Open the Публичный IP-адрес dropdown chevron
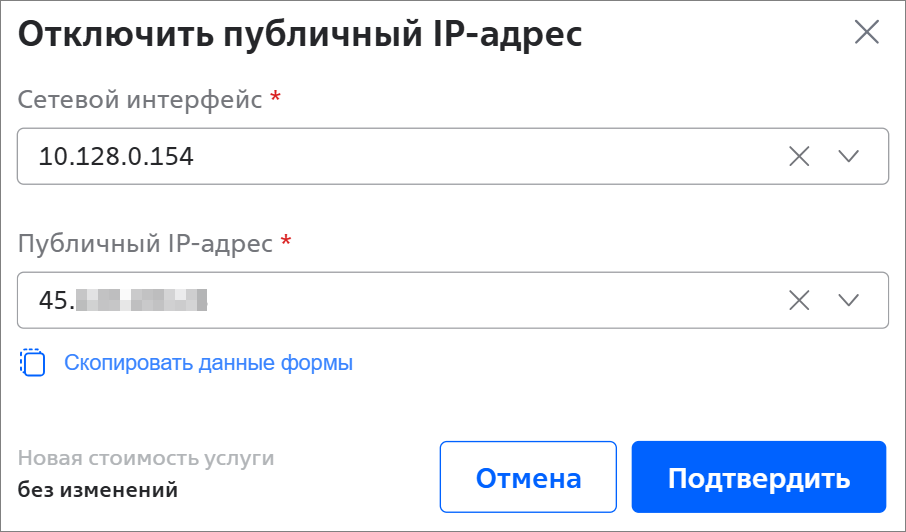906x532 pixels. (848, 300)
